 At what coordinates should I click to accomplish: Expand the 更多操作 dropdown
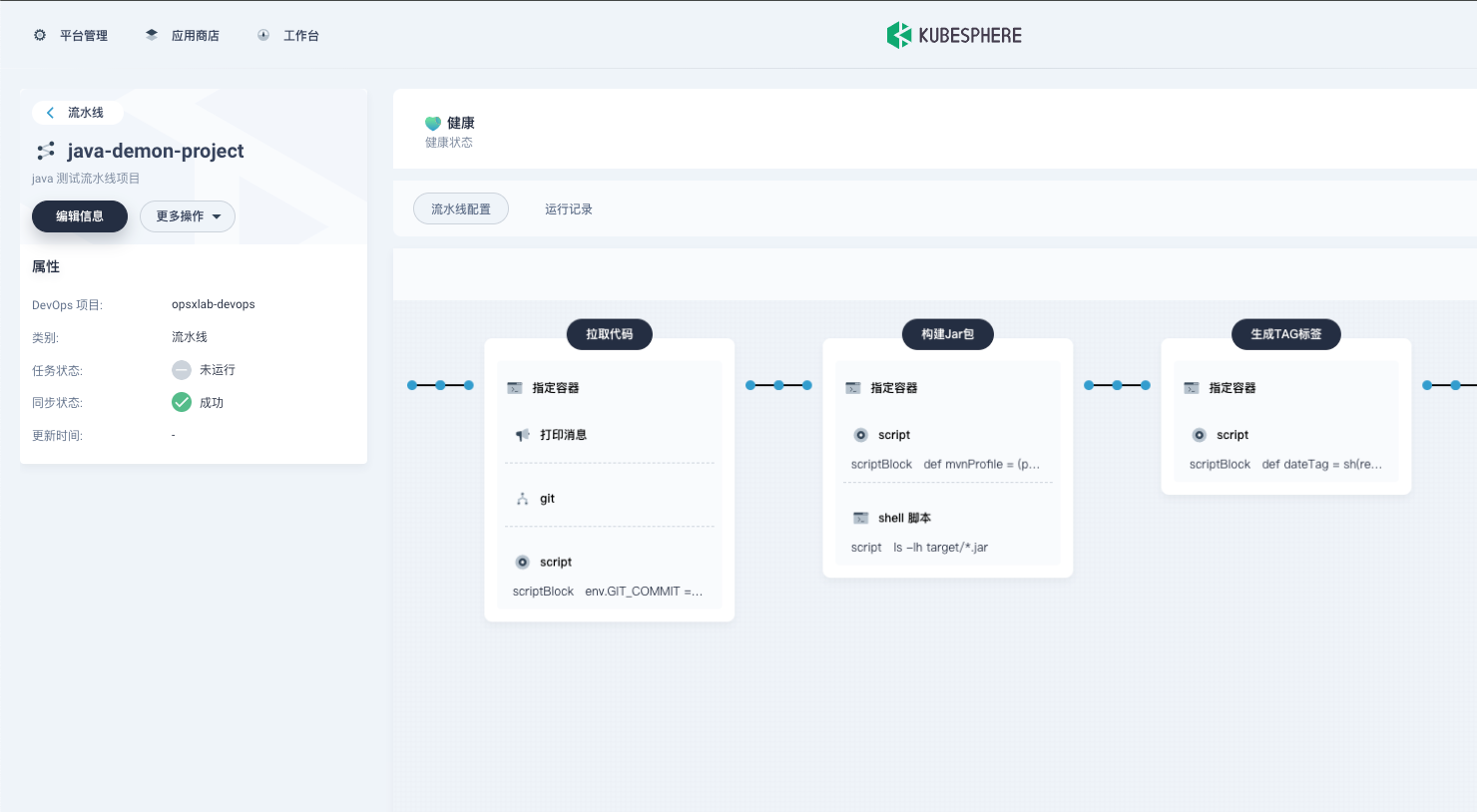(x=188, y=216)
